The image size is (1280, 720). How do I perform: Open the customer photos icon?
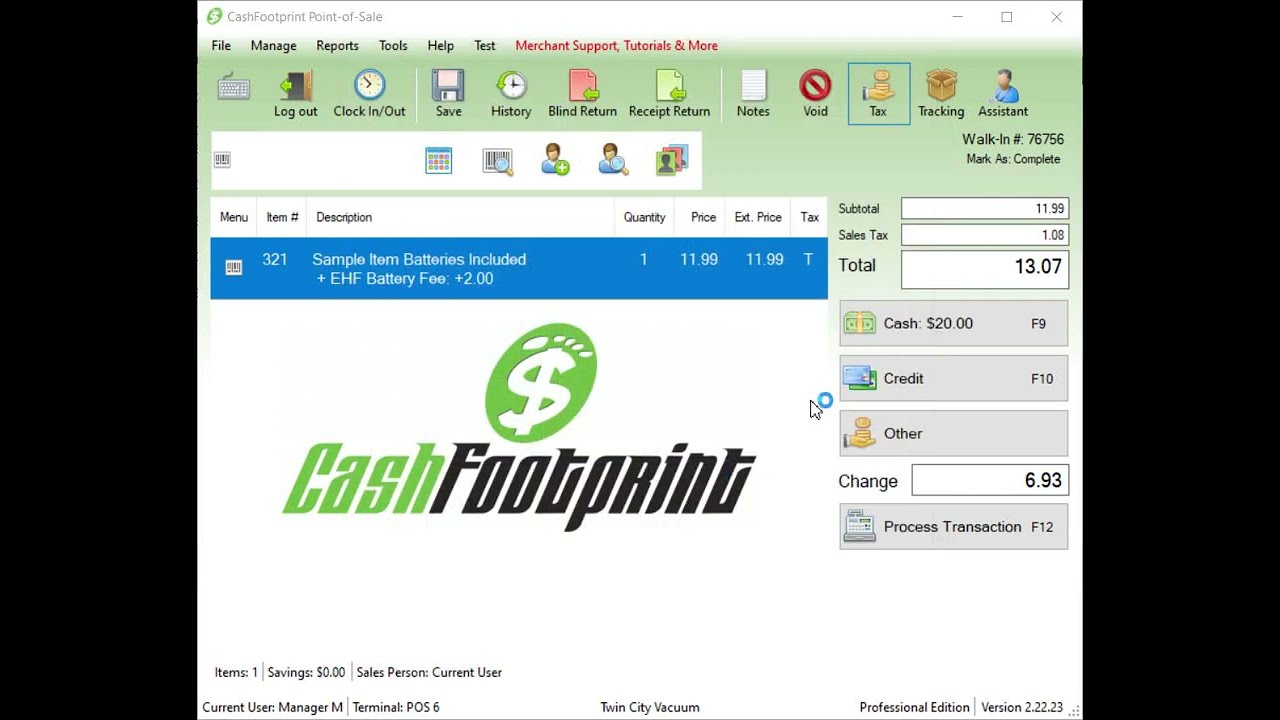(672, 160)
